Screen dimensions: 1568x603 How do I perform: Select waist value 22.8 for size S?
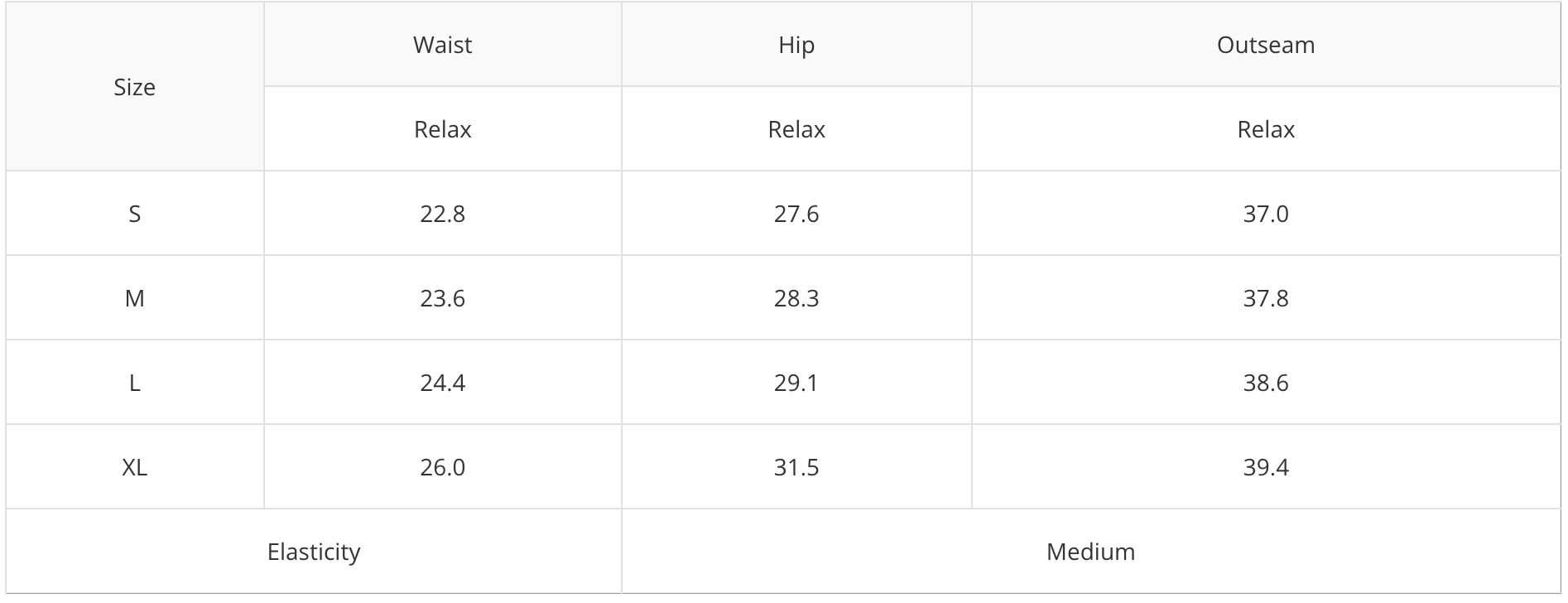(442, 214)
